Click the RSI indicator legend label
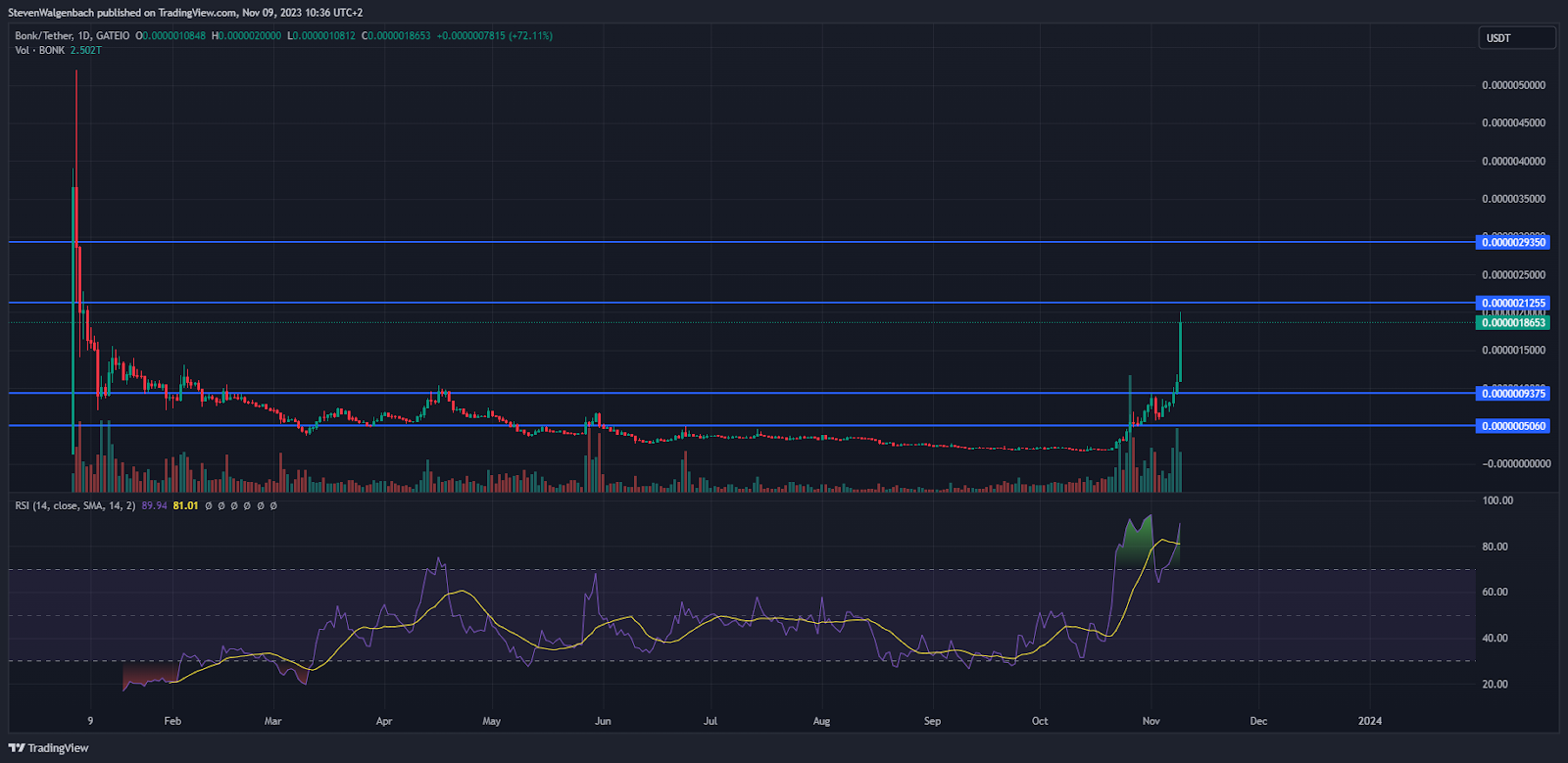This screenshot has width=1568, height=763. [x=74, y=505]
